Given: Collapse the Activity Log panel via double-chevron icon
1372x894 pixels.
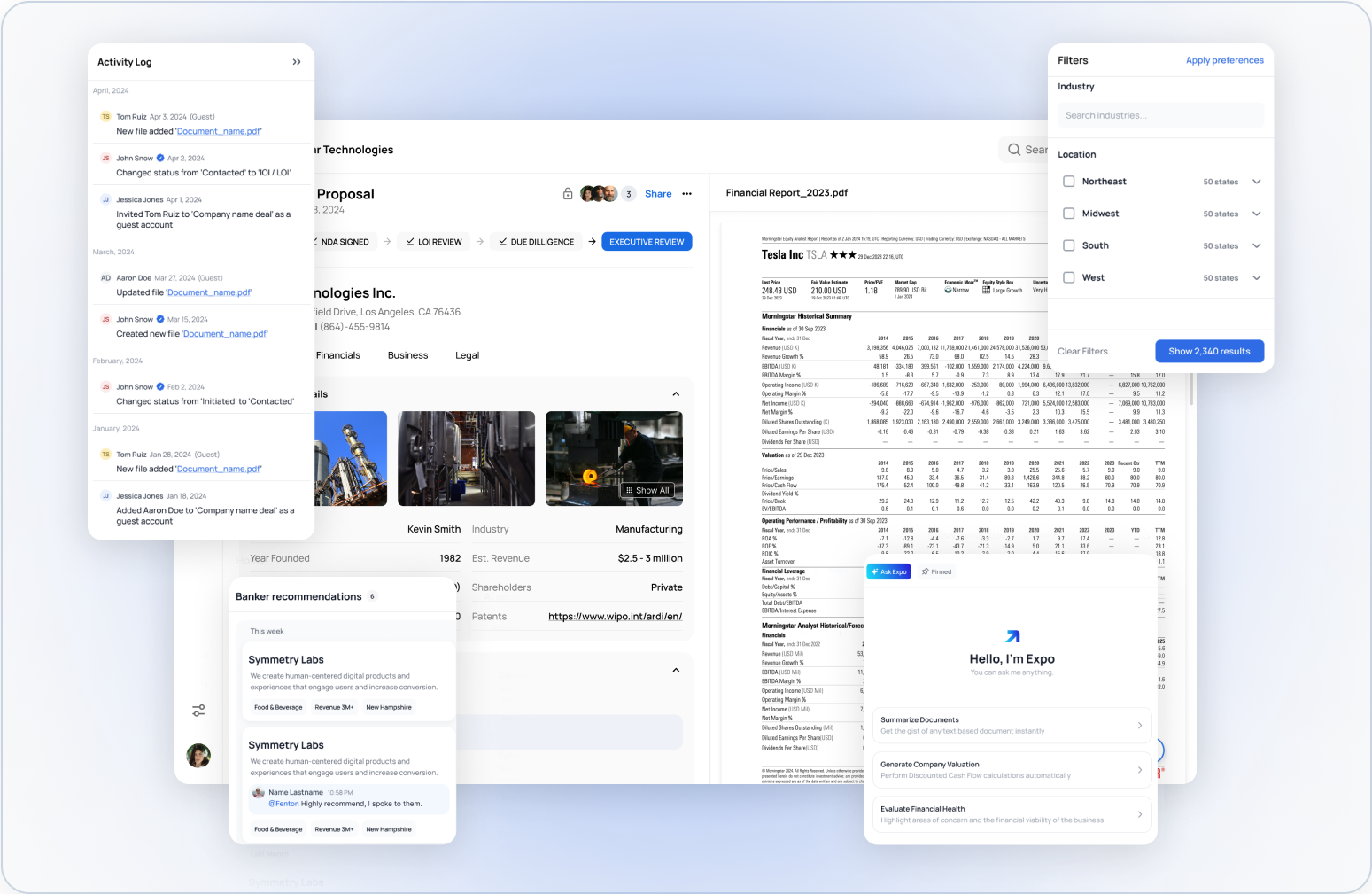Looking at the screenshot, I should tap(297, 62).
